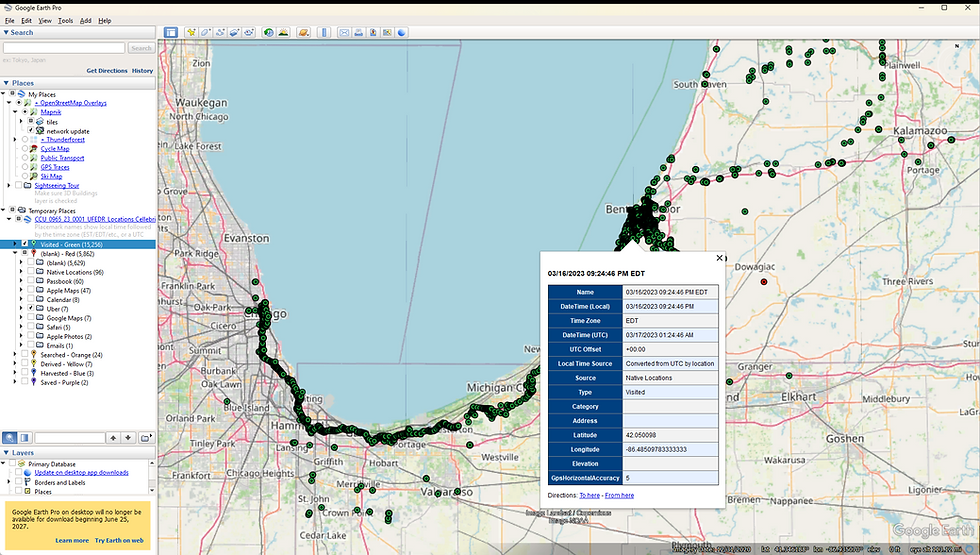Click into the Search text field
Screen dimensions: 980x555
[64, 48]
